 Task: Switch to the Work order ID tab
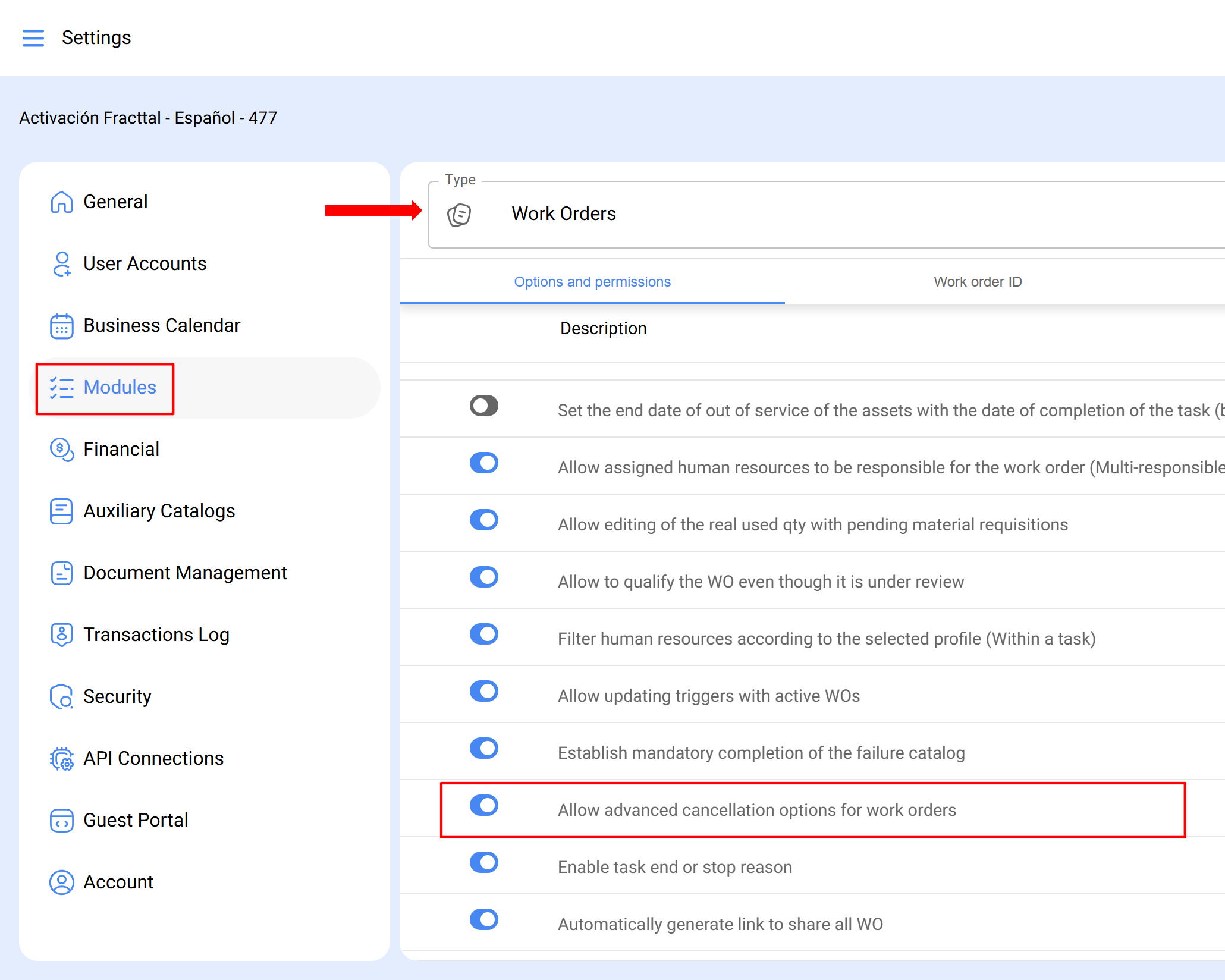coord(977,282)
